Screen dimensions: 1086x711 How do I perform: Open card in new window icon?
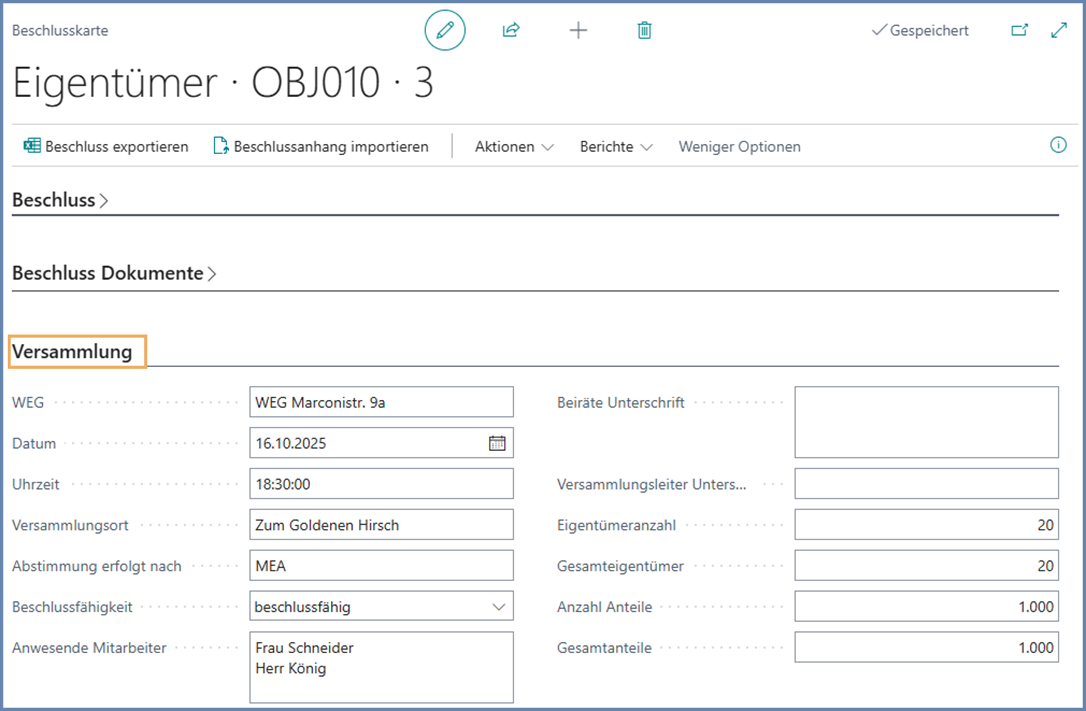(x=1019, y=31)
